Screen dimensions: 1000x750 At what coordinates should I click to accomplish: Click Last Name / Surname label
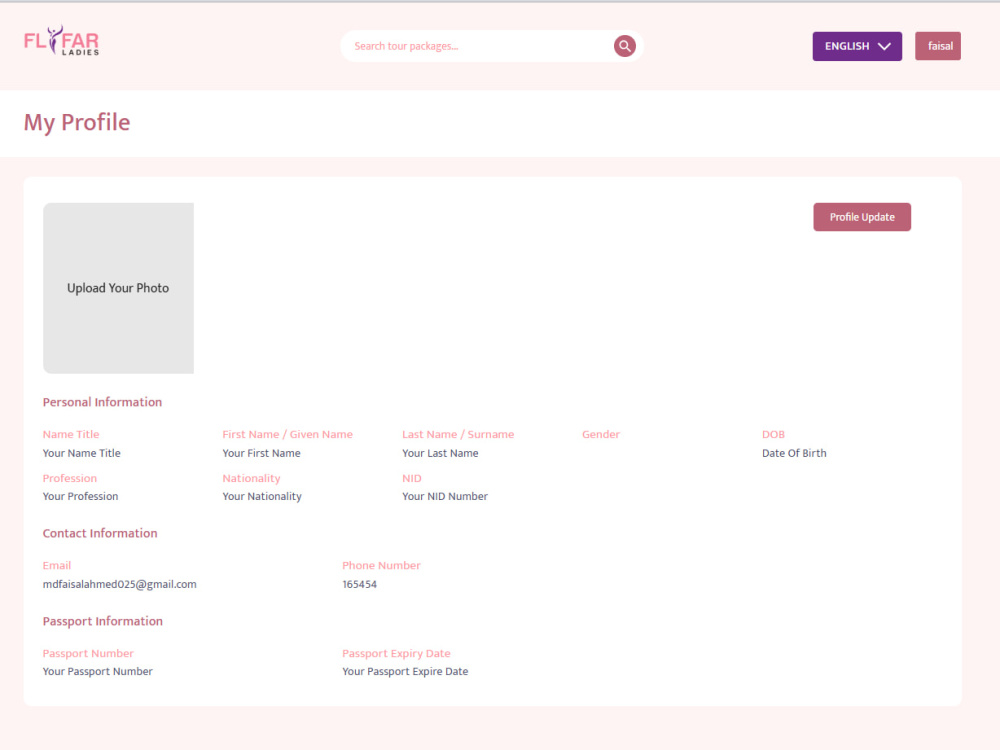(458, 434)
